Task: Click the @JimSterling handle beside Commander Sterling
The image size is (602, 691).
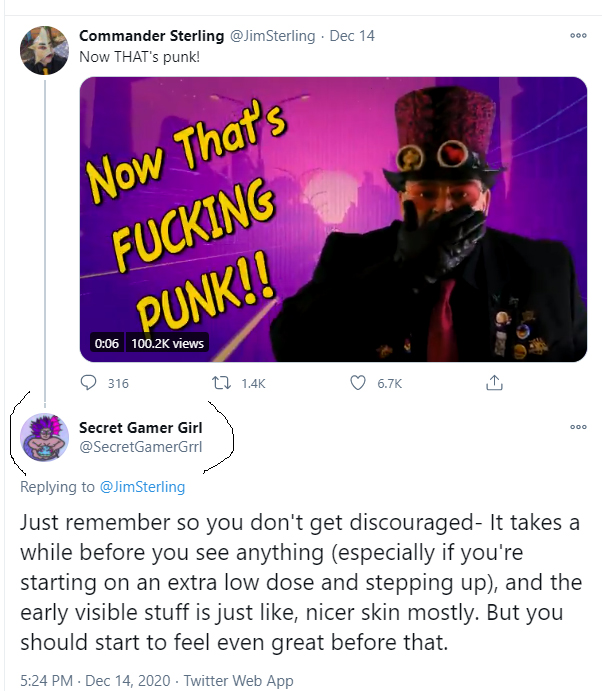Action: coord(273,36)
